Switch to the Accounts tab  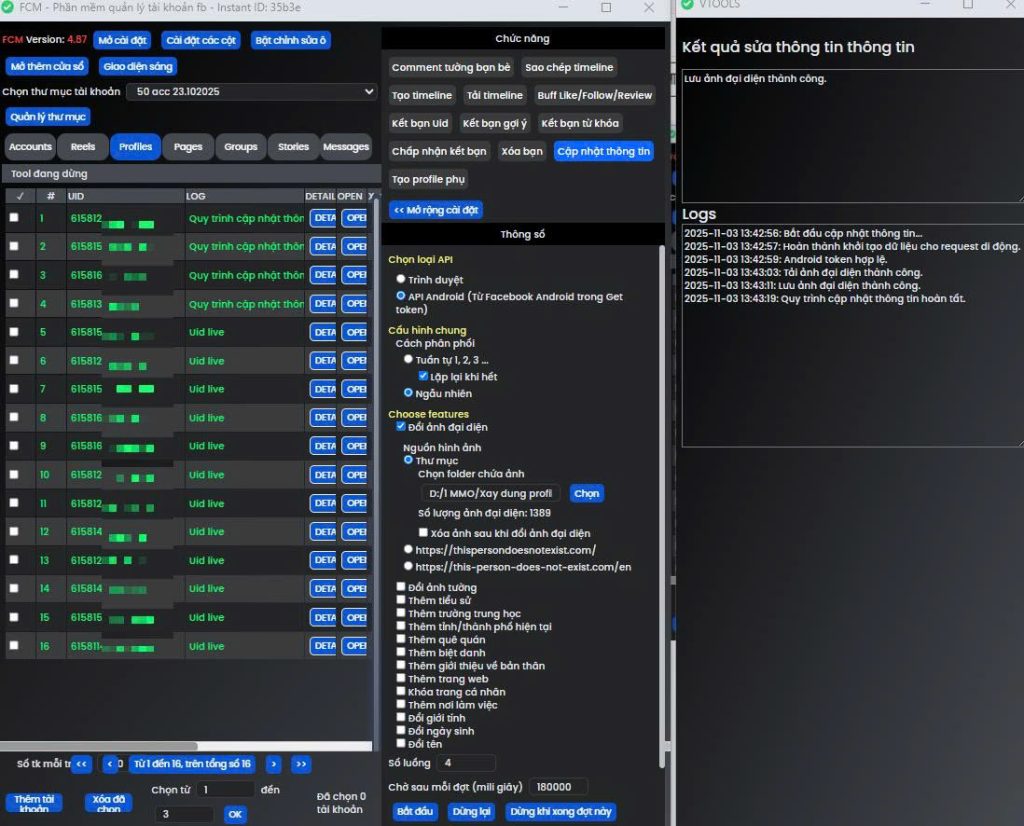pos(30,147)
